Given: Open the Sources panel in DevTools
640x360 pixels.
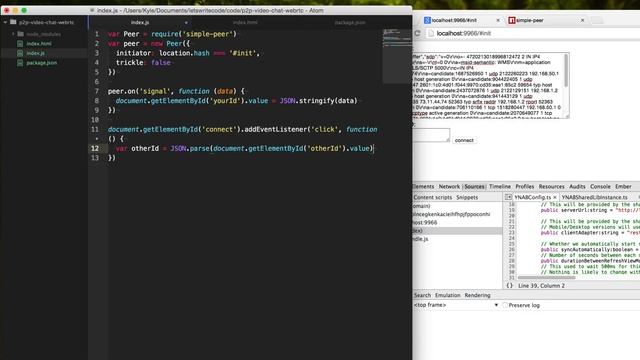Looking at the screenshot, I should click(x=474, y=187).
